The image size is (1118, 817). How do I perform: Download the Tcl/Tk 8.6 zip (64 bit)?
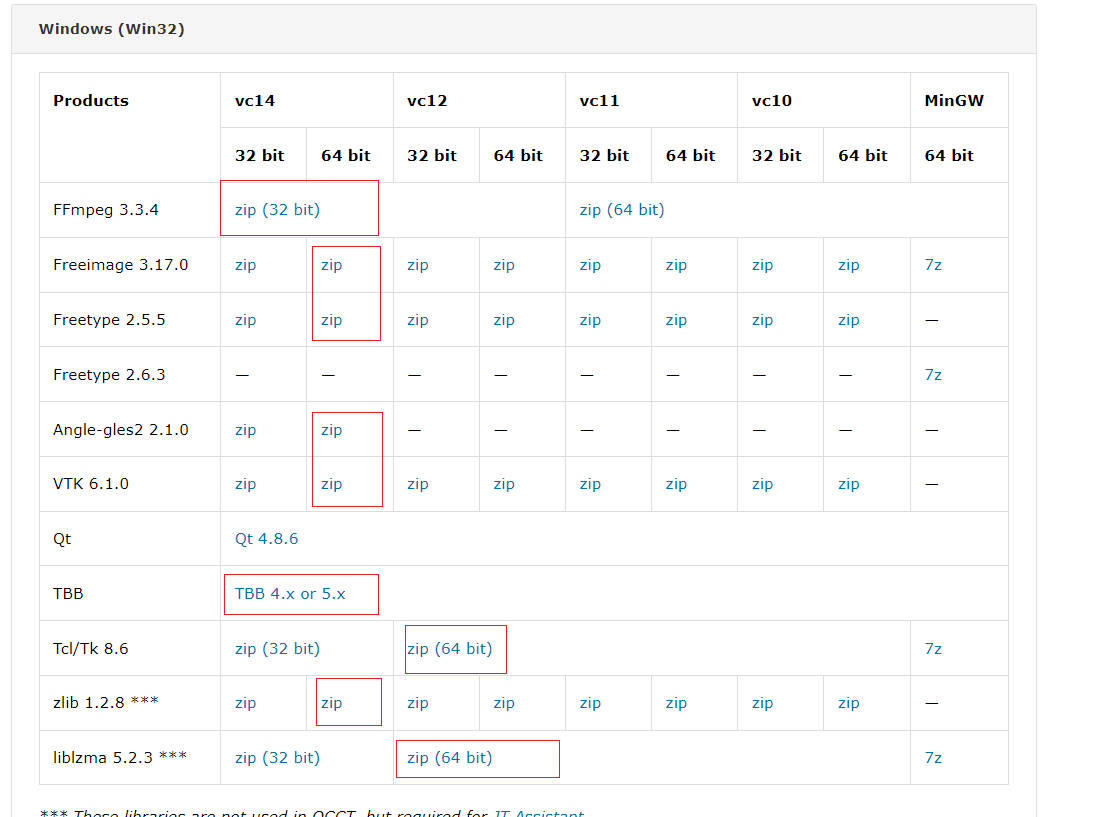(x=449, y=649)
